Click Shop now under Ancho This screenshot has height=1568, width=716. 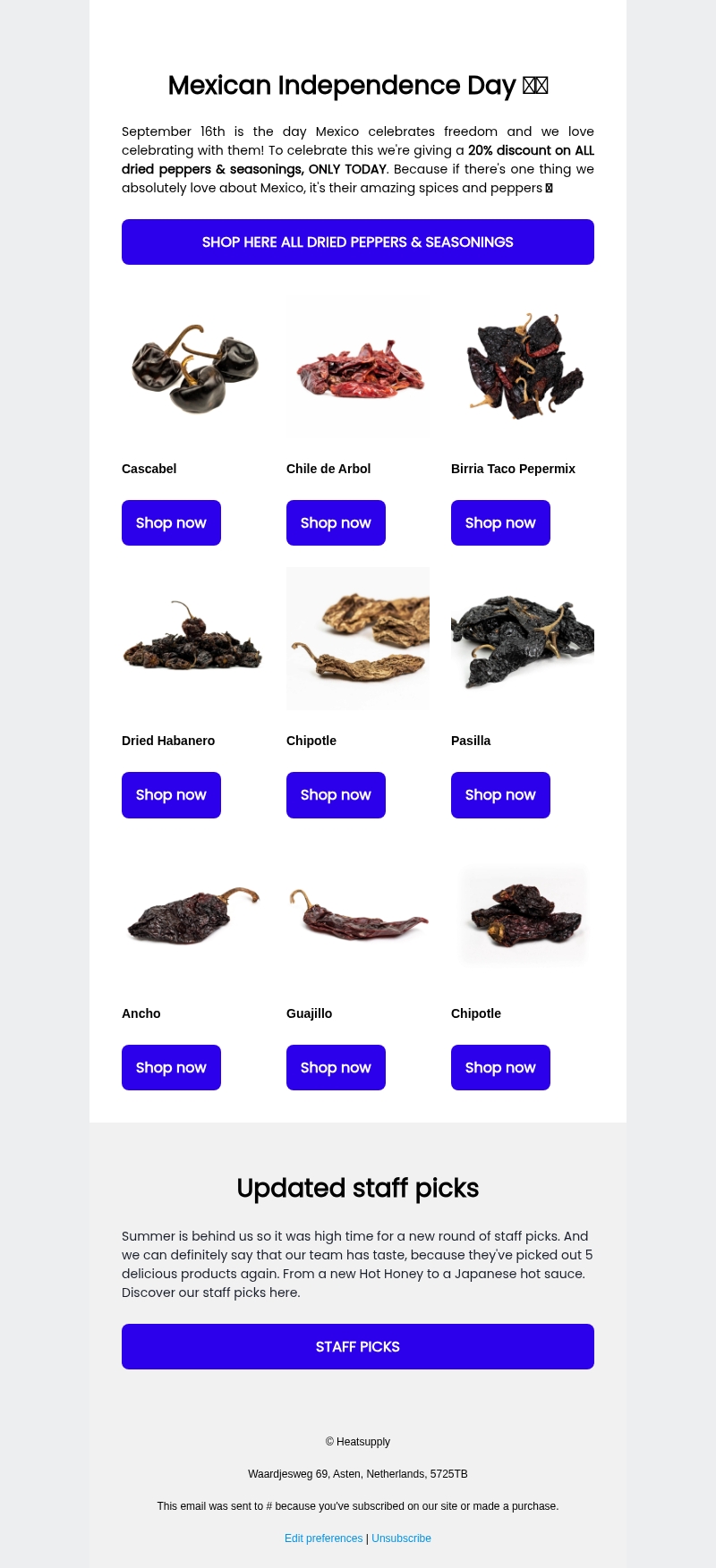(x=171, y=1067)
